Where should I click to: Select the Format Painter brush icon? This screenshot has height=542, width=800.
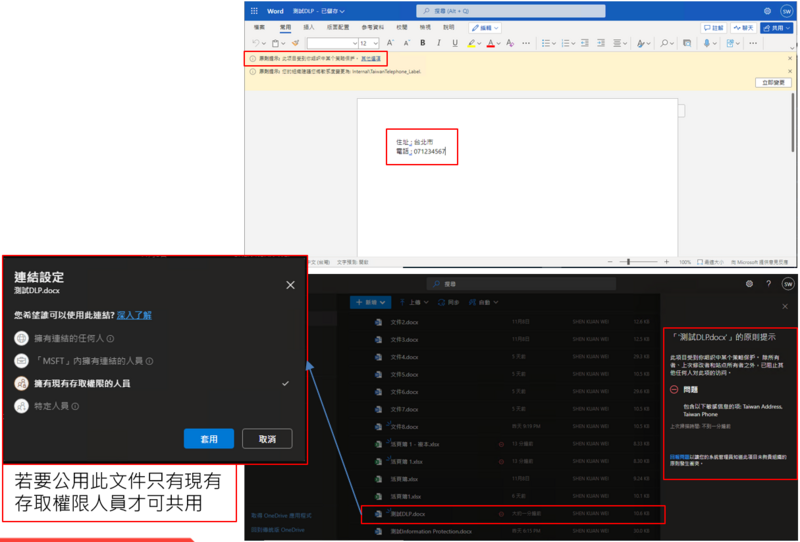pos(295,43)
